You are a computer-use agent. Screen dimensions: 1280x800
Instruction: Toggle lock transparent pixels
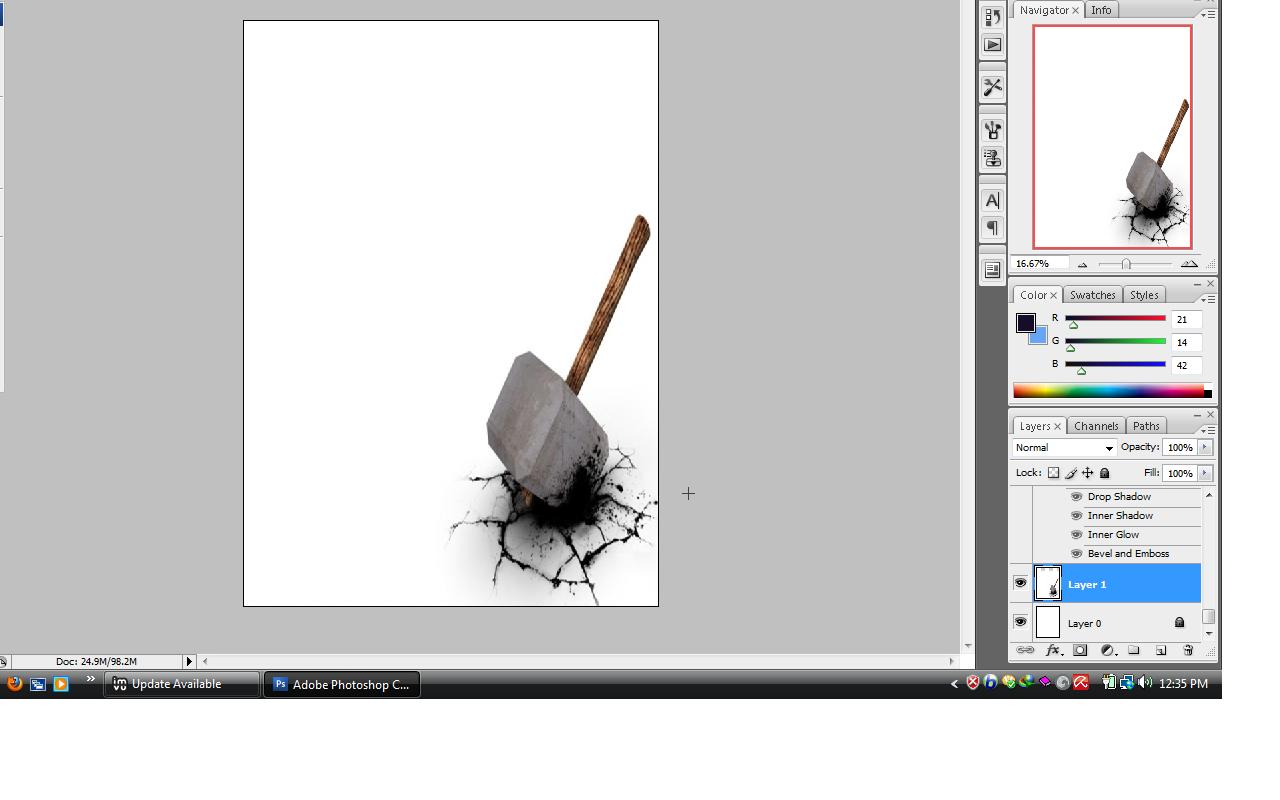(x=1053, y=473)
